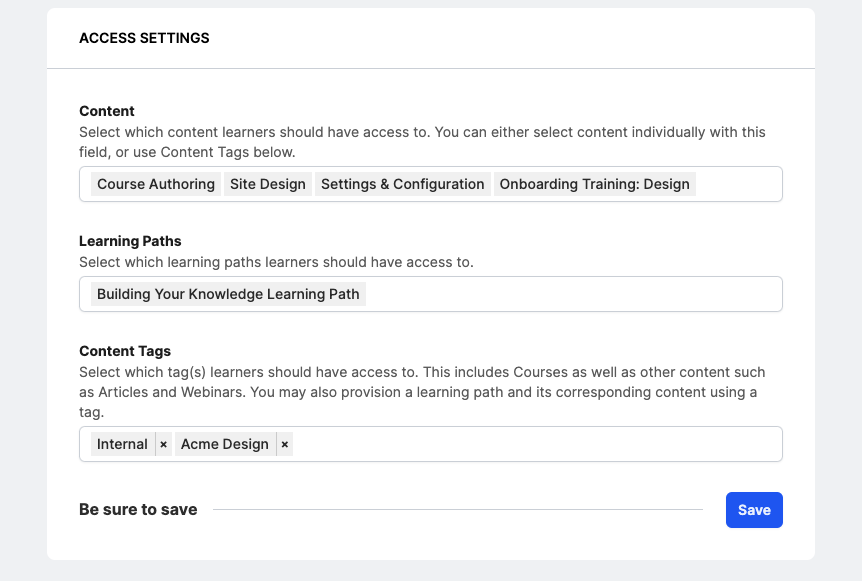Click the Internal tag label
862x581 pixels.
[123, 444]
